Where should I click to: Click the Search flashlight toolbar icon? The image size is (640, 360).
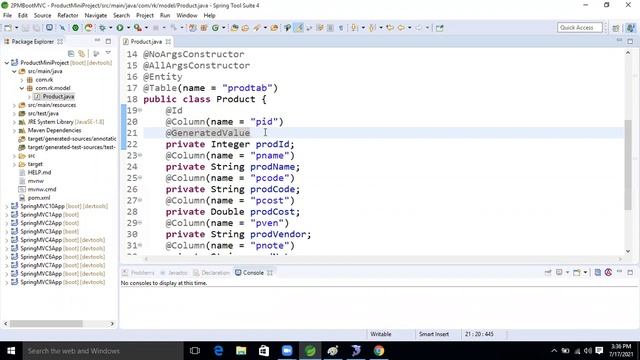tap(257, 28)
